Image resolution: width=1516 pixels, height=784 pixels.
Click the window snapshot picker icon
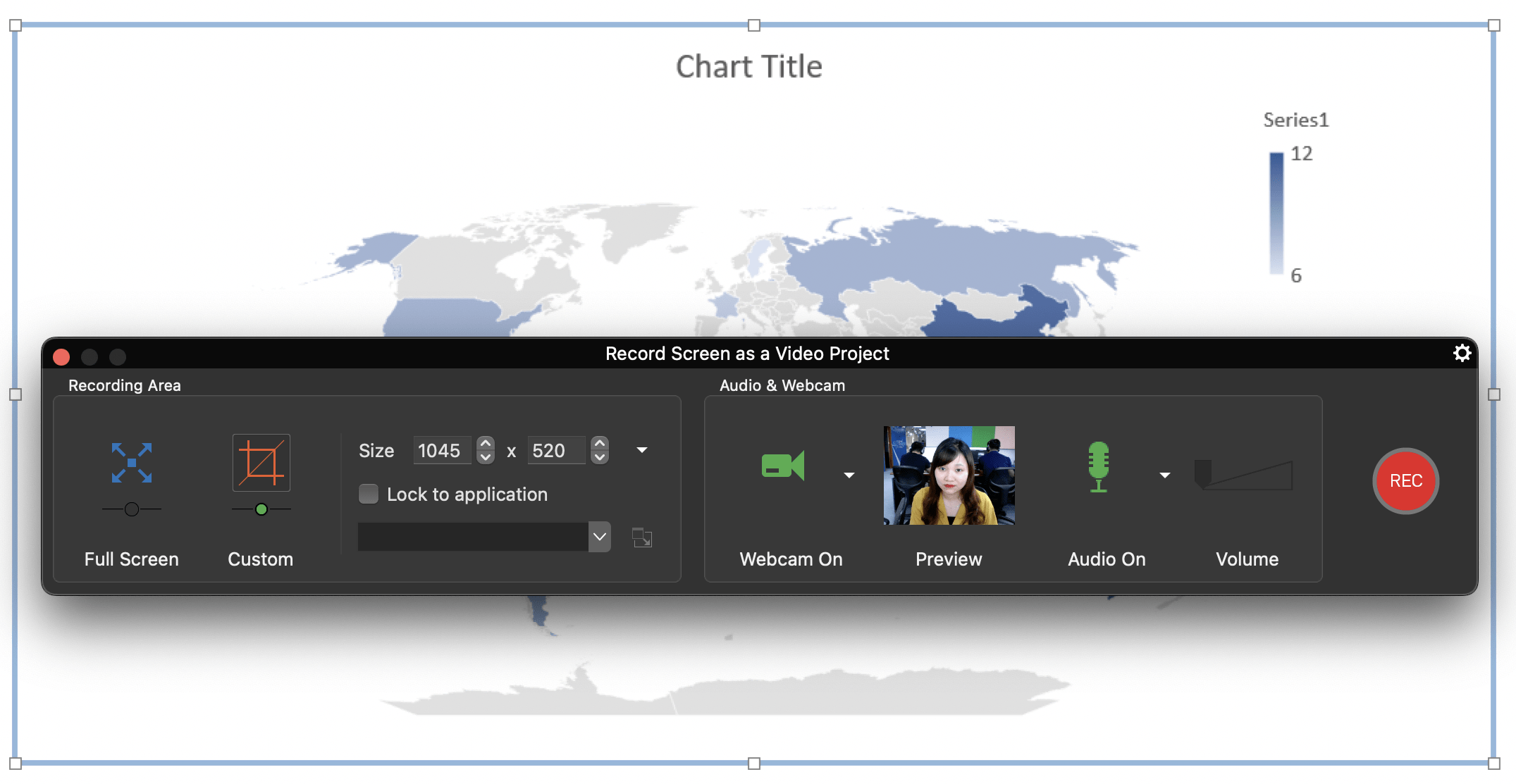(641, 537)
